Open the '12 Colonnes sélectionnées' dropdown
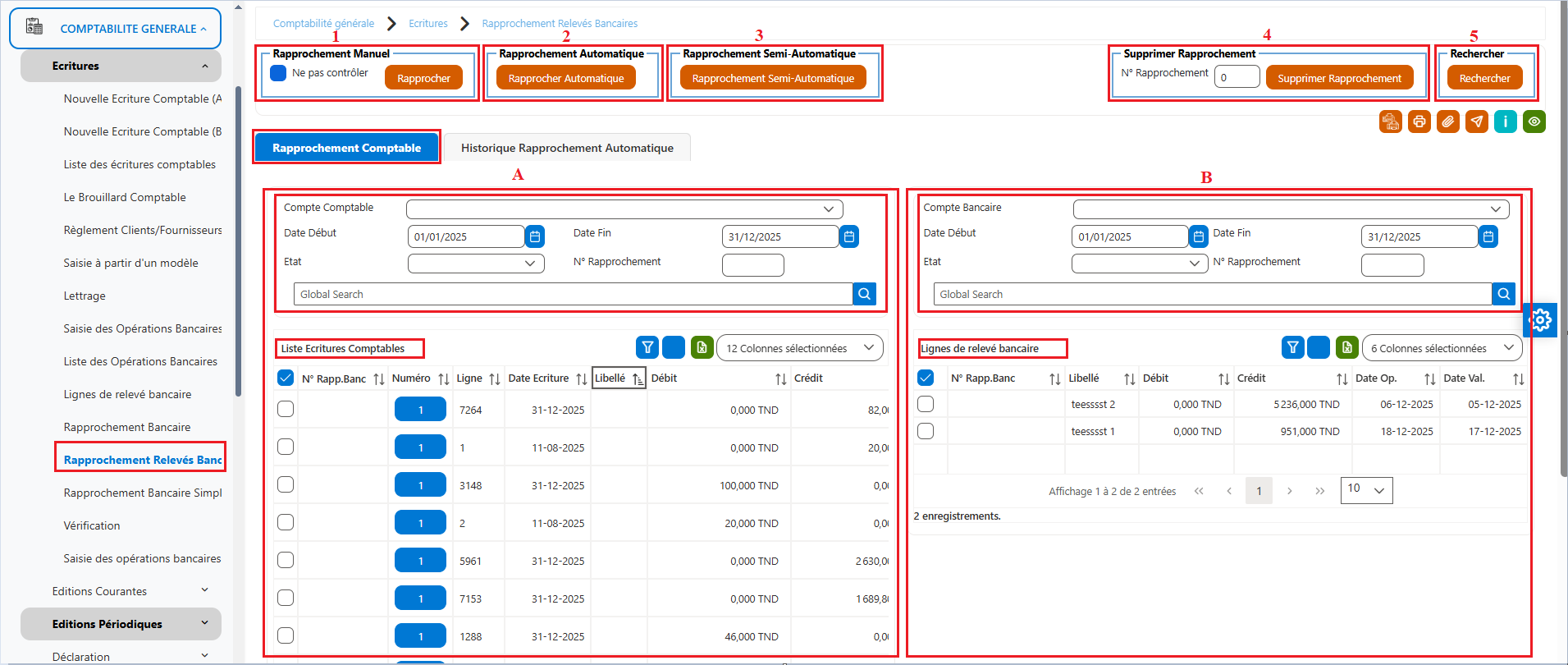The image size is (1568, 665). [800, 348]
